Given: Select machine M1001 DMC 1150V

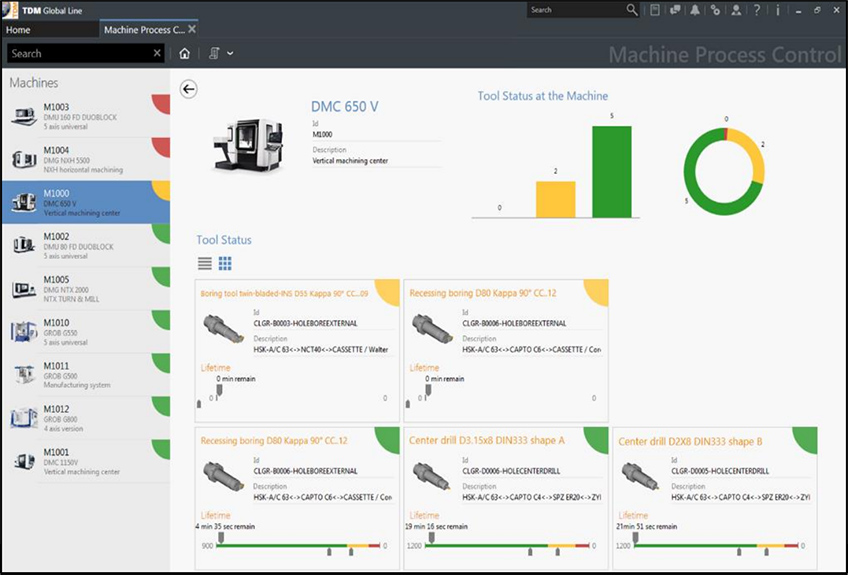Looking at the screenshot, I should tap(86, 461).
